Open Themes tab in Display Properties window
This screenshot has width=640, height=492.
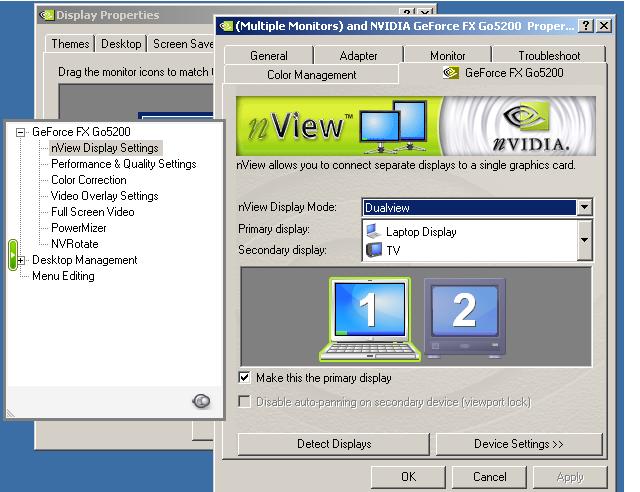pyautogui.click(x=70, y=44)
